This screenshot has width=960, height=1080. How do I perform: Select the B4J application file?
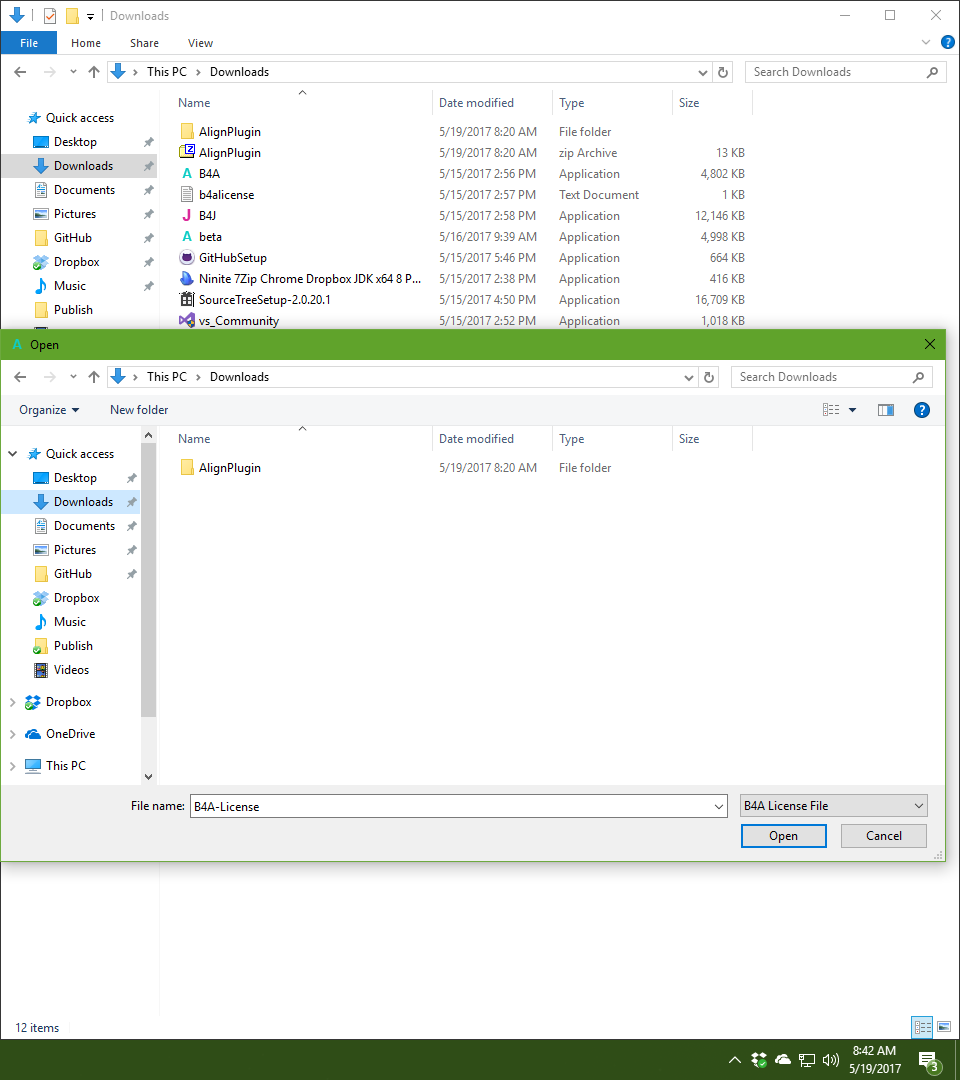207,216
